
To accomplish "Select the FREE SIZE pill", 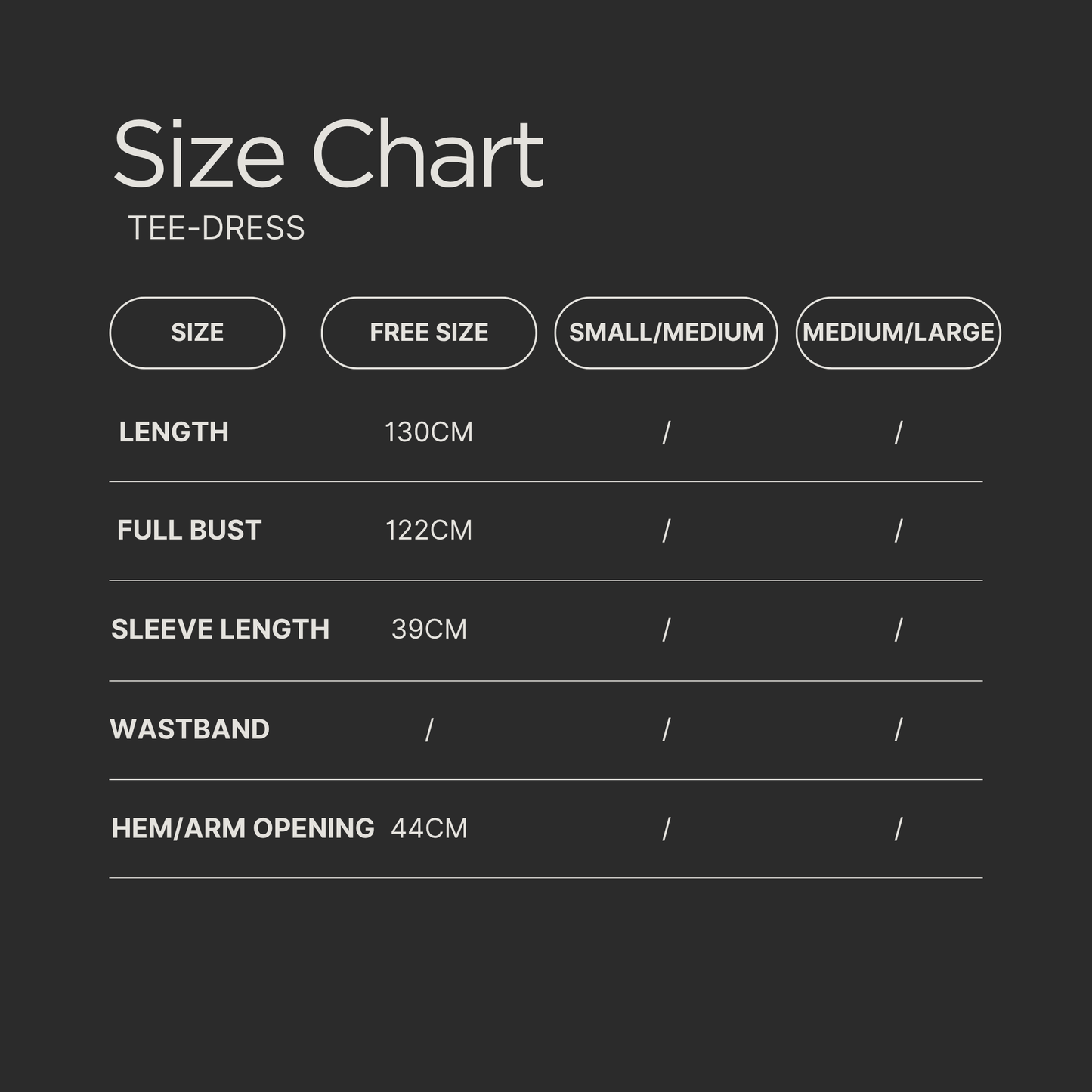I will coord(428,333).
